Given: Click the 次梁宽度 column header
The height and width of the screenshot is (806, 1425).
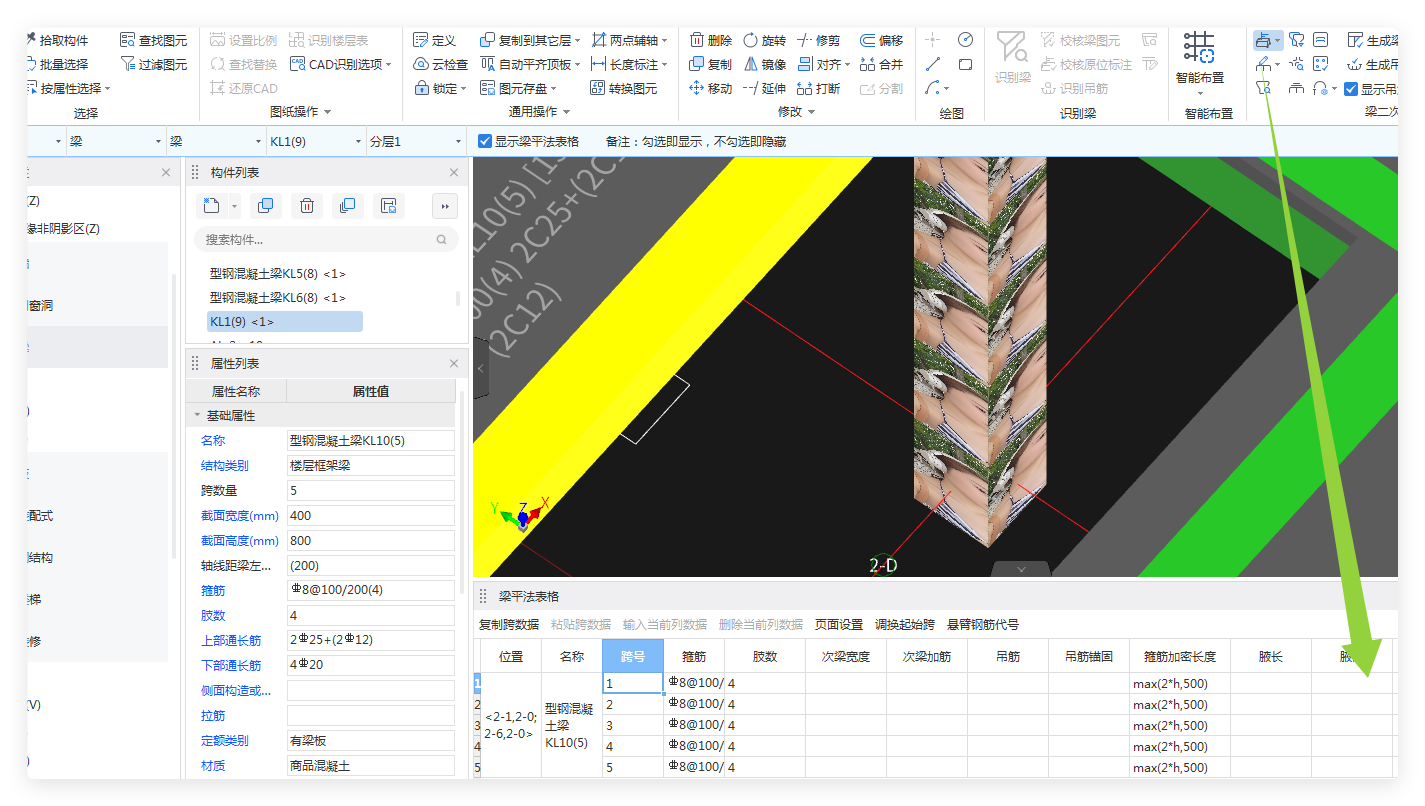Looking at the screenshot, I should (x=845, y=656).
